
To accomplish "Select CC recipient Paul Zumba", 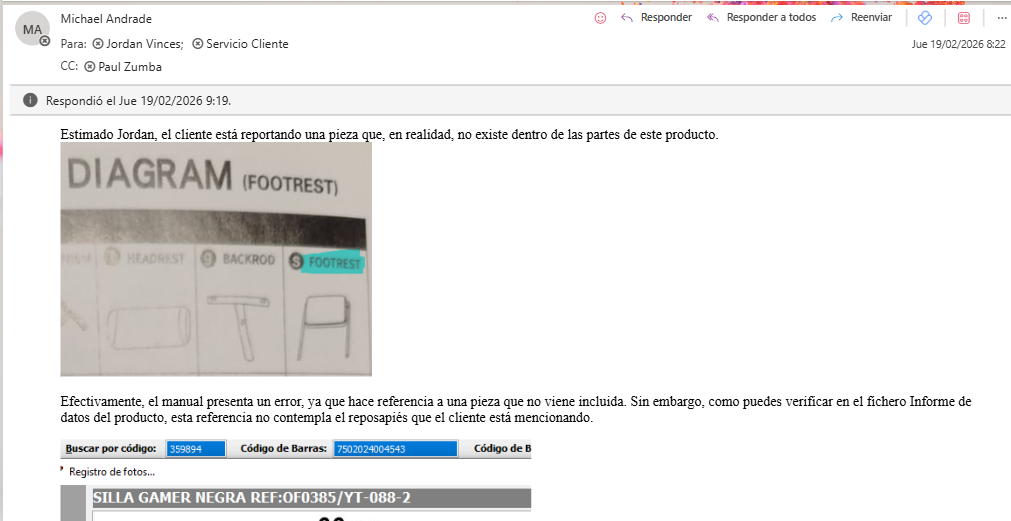I will click(x=129, y=67).
